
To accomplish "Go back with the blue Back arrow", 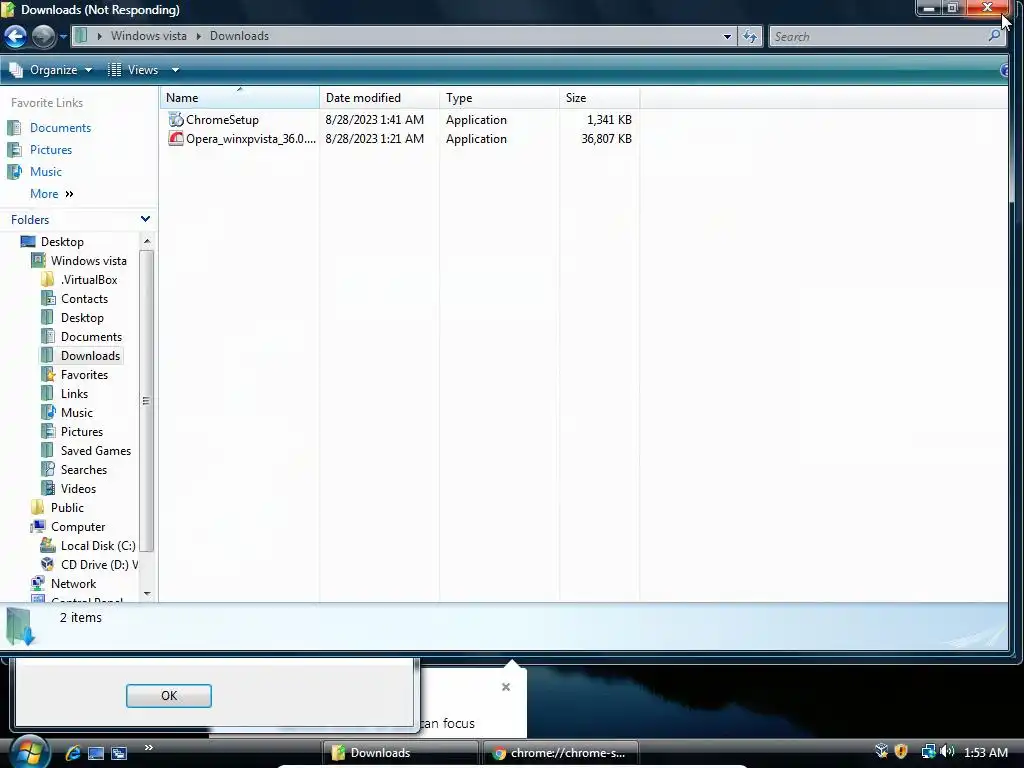I will 16,36.
